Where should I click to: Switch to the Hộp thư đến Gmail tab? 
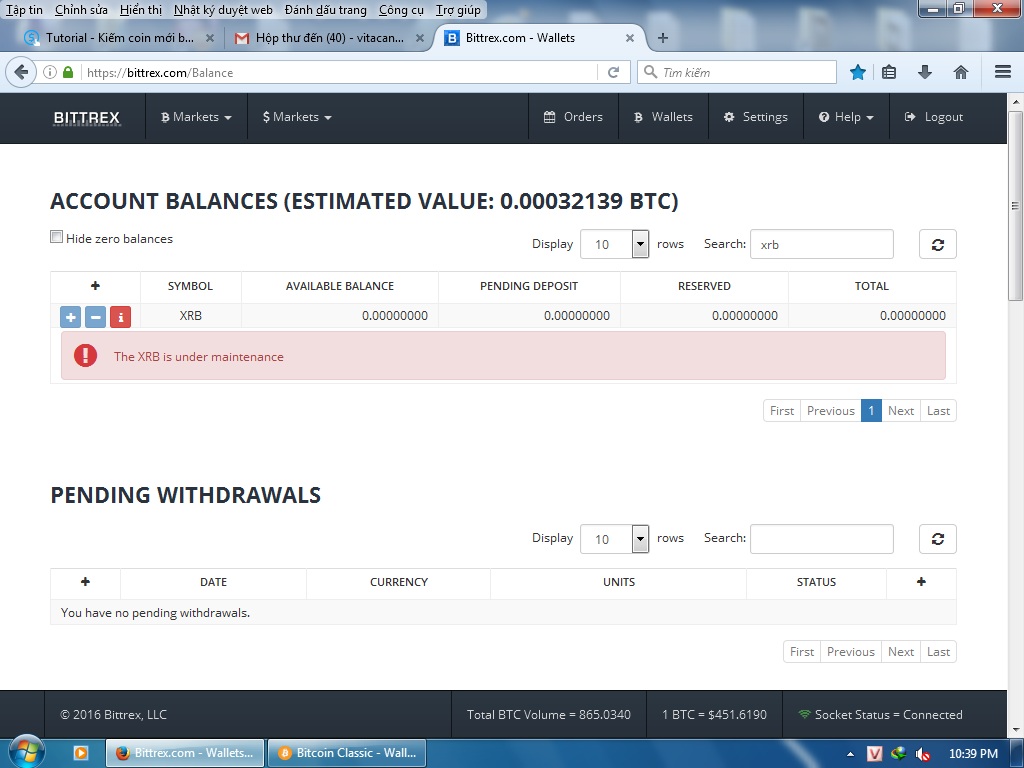[x=328, y=38]
